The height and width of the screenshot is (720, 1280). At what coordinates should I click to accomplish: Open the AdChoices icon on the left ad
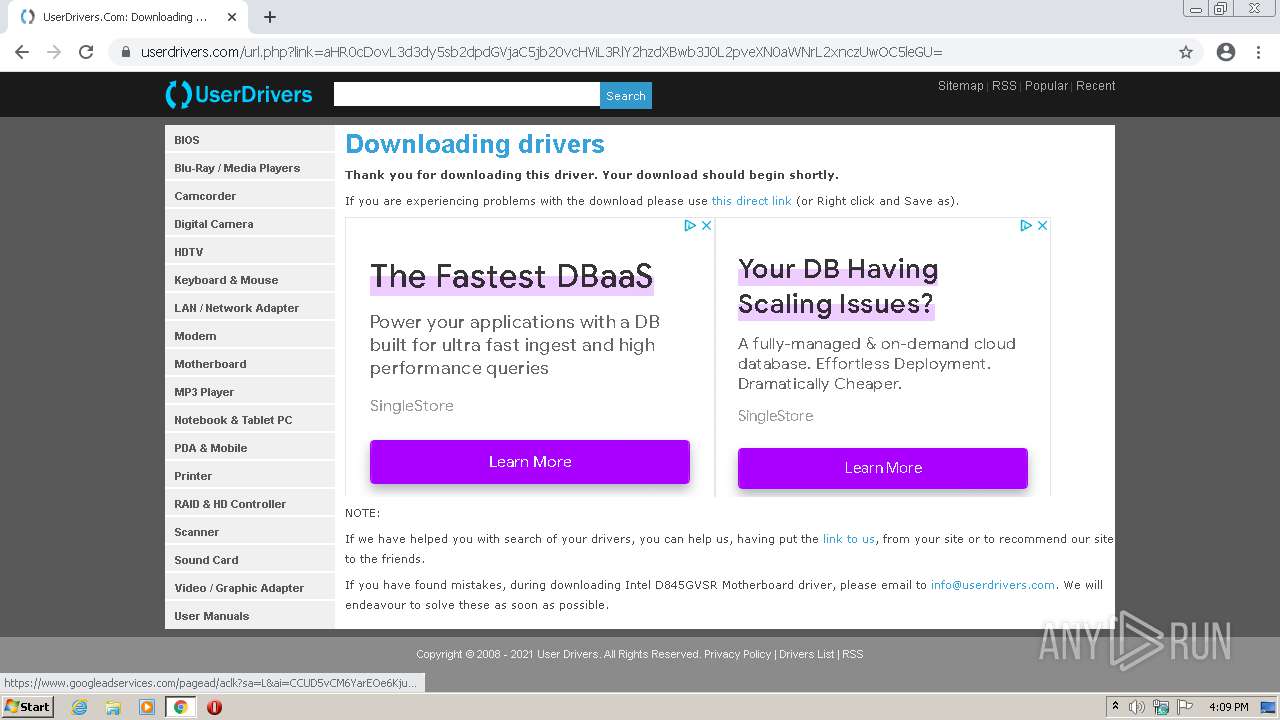pyautogui.click(x=690, y=226)
